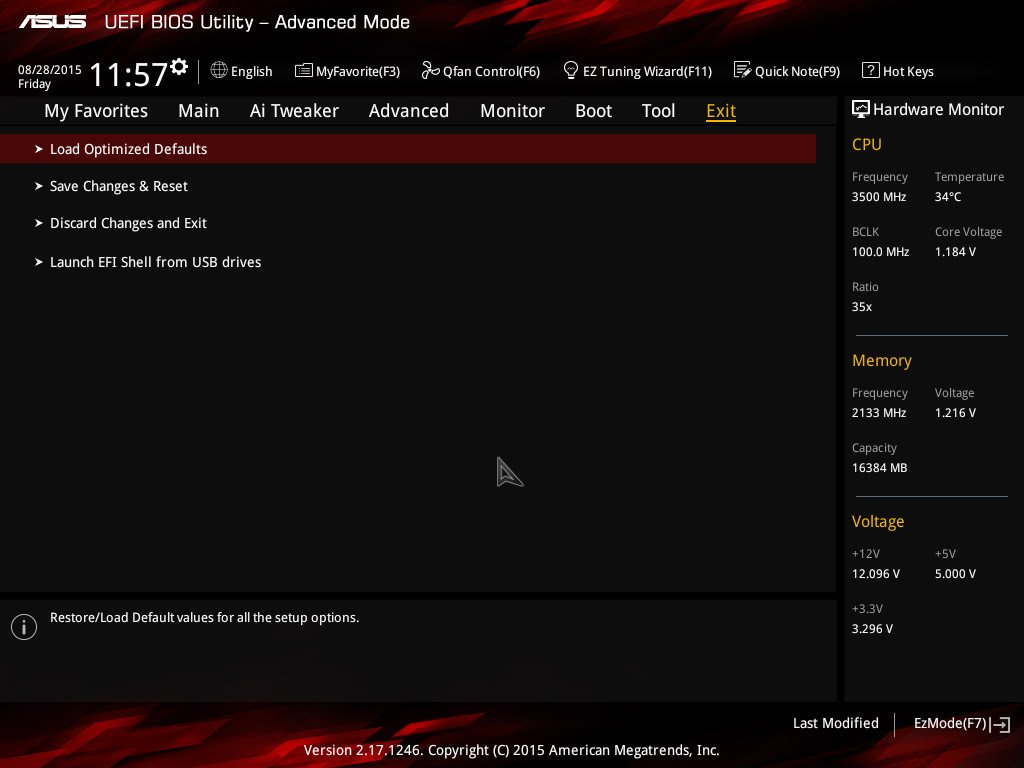This screenshot has height=768, width=1024.
Task: Click CPU frequency value 3500 MHz
Action: click(x=879, y=197)
